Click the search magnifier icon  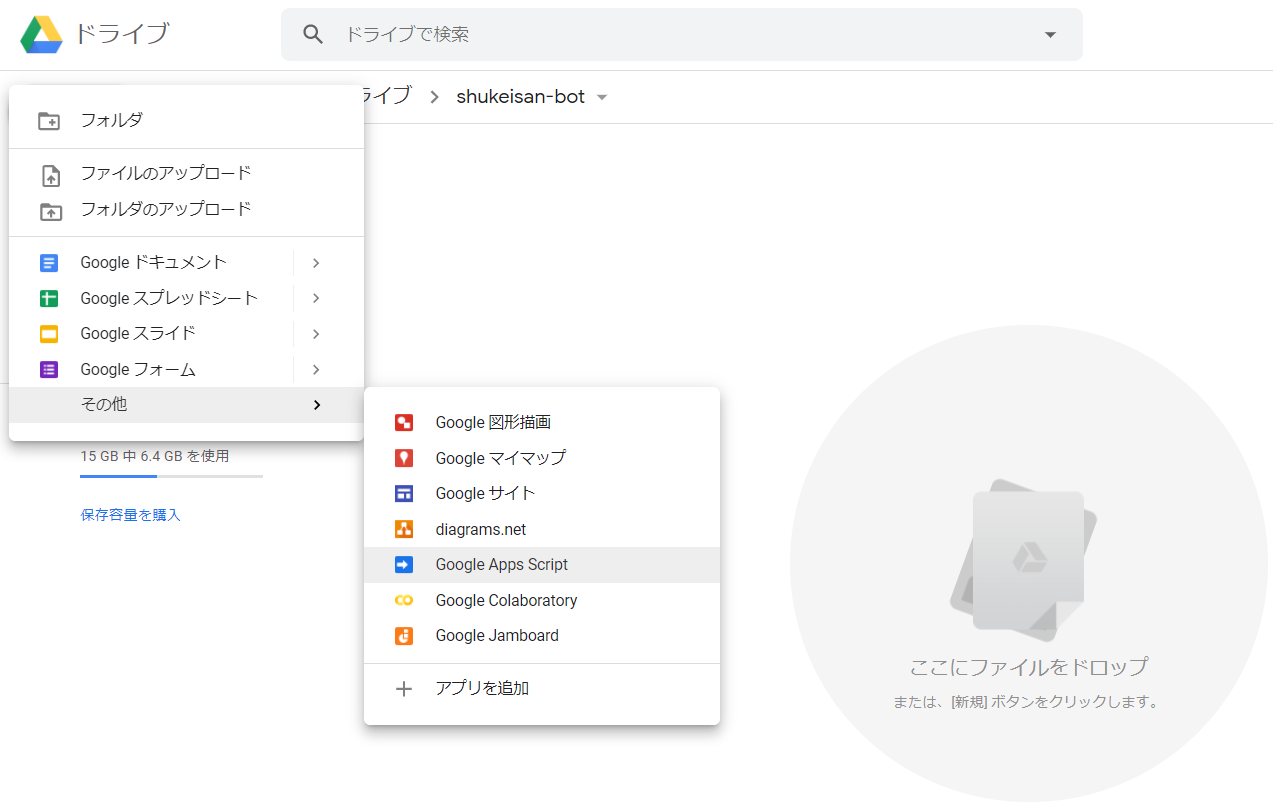click(x=313, y=34)
